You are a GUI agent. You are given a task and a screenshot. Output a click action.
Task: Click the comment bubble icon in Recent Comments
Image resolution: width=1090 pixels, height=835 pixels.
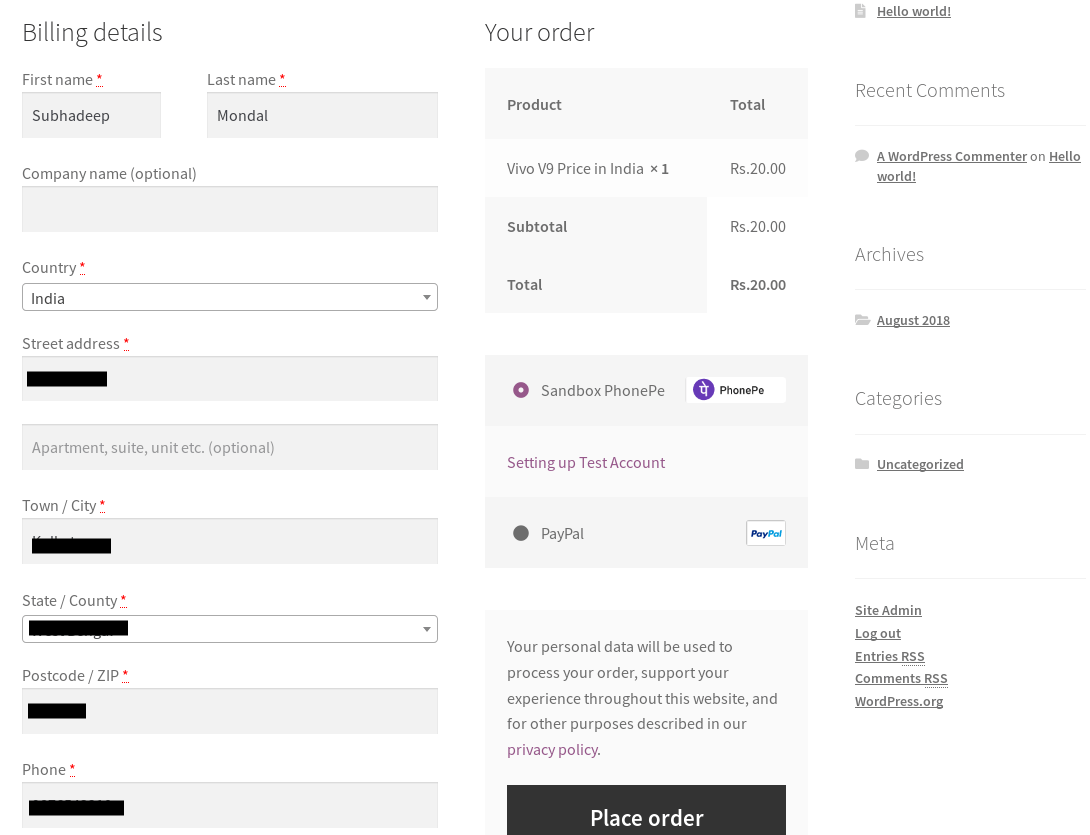tap(862, 156)
